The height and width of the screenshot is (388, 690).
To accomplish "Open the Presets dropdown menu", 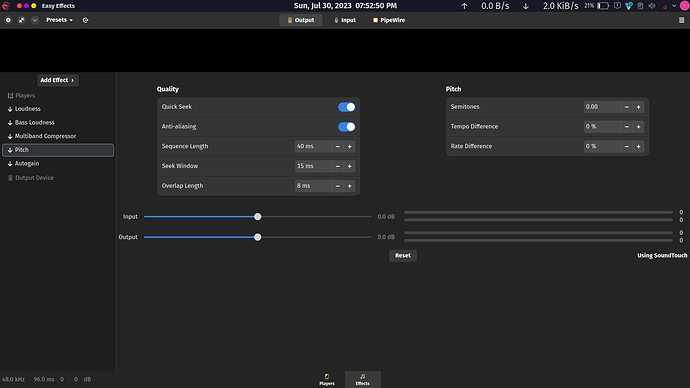I will (x=59, y=20).
